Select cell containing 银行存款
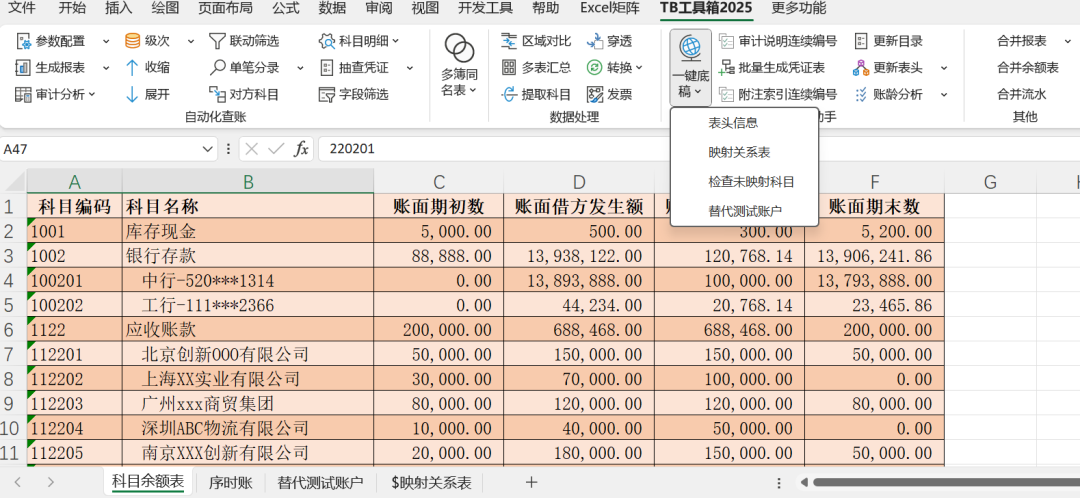 pyautogui.click(x=248, y=256)
